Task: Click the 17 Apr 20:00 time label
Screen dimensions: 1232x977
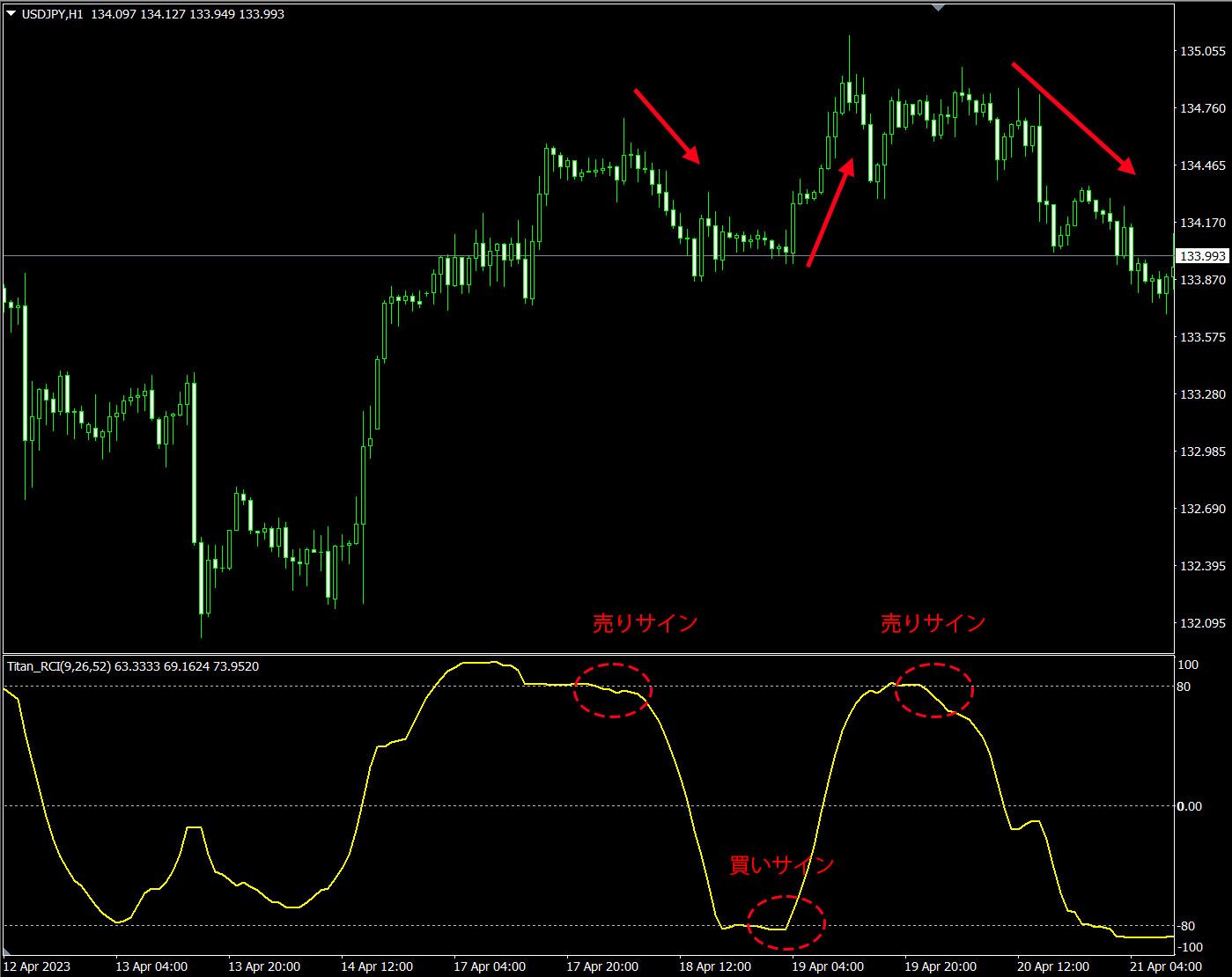Action: point(602,966)
